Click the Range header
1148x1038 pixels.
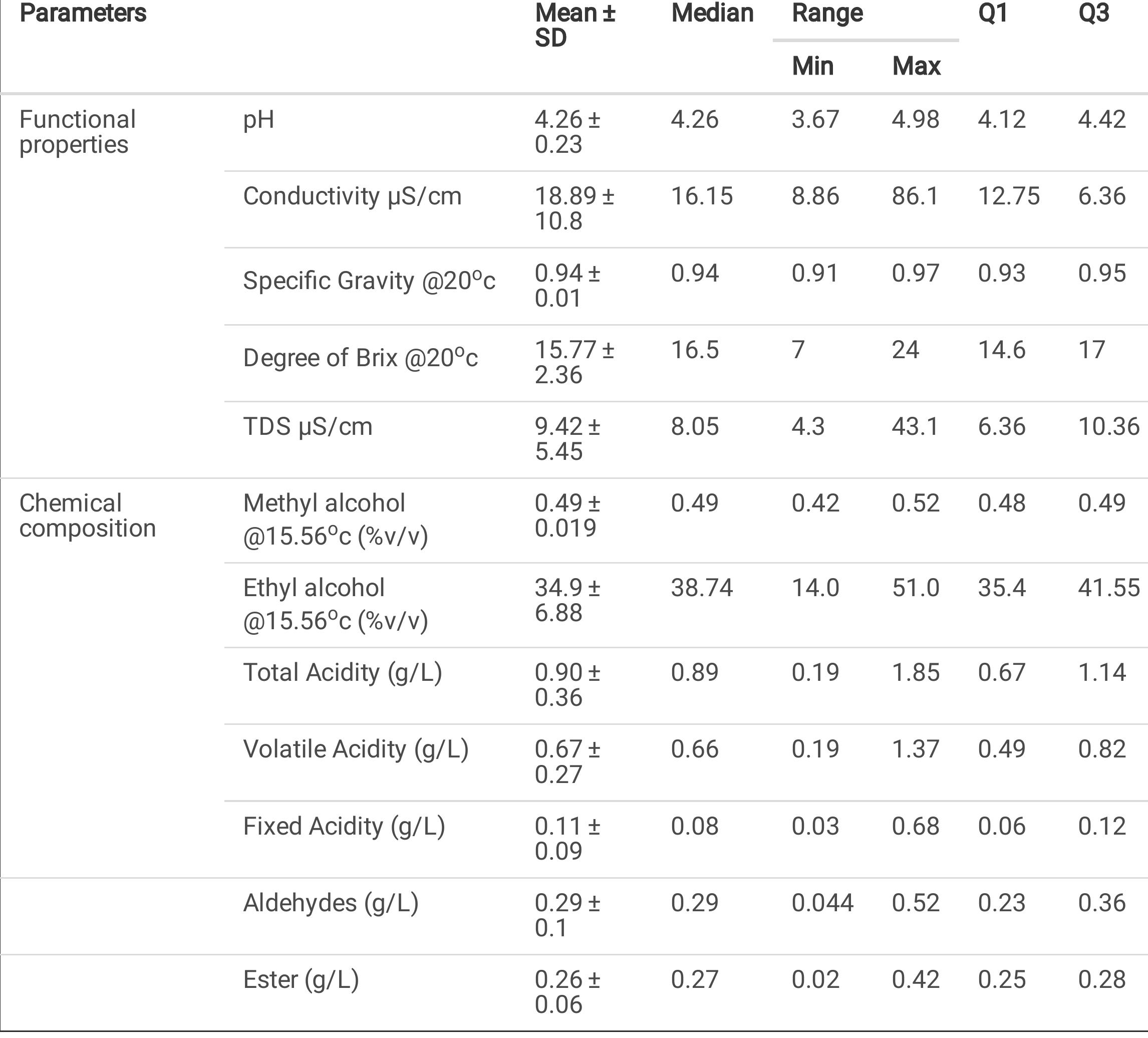pyautogui.click(x=827, y=13)
